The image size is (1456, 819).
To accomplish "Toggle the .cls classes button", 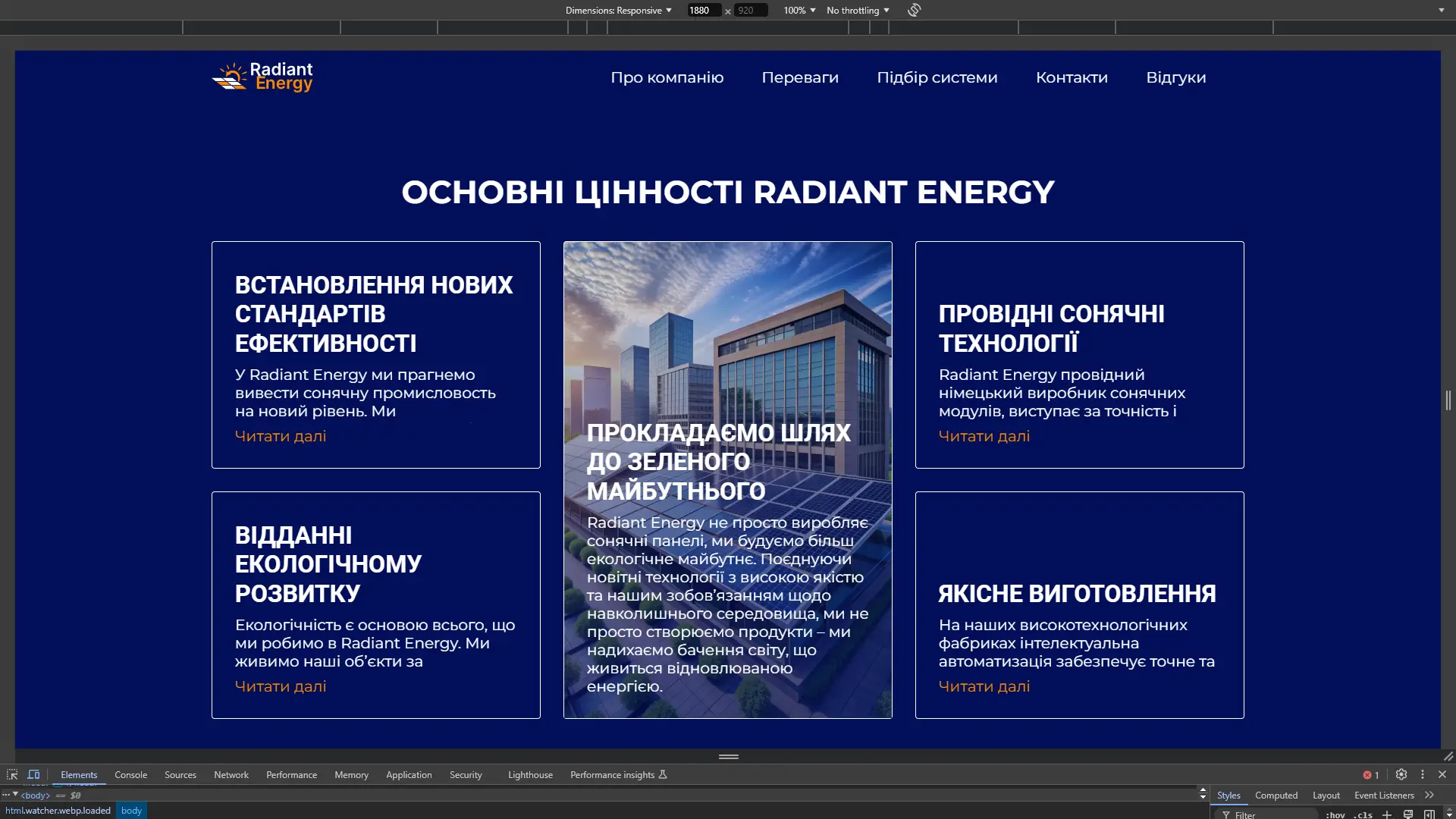I will 1363,814.
